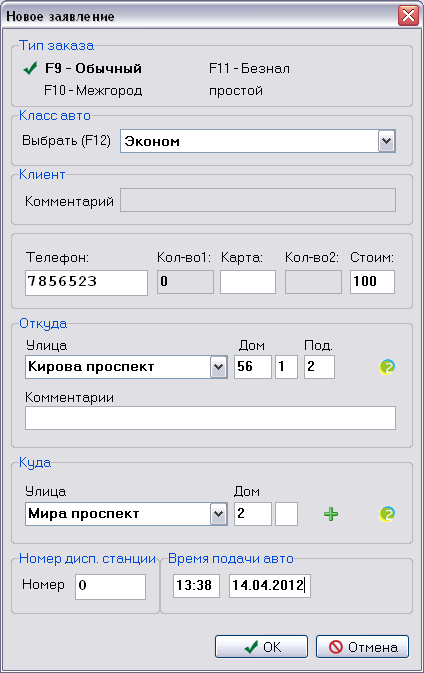The height and width of the screenshot is (673, 424).
Task: Click the dispatcher station Номер field
Action: tap(110, 587)
